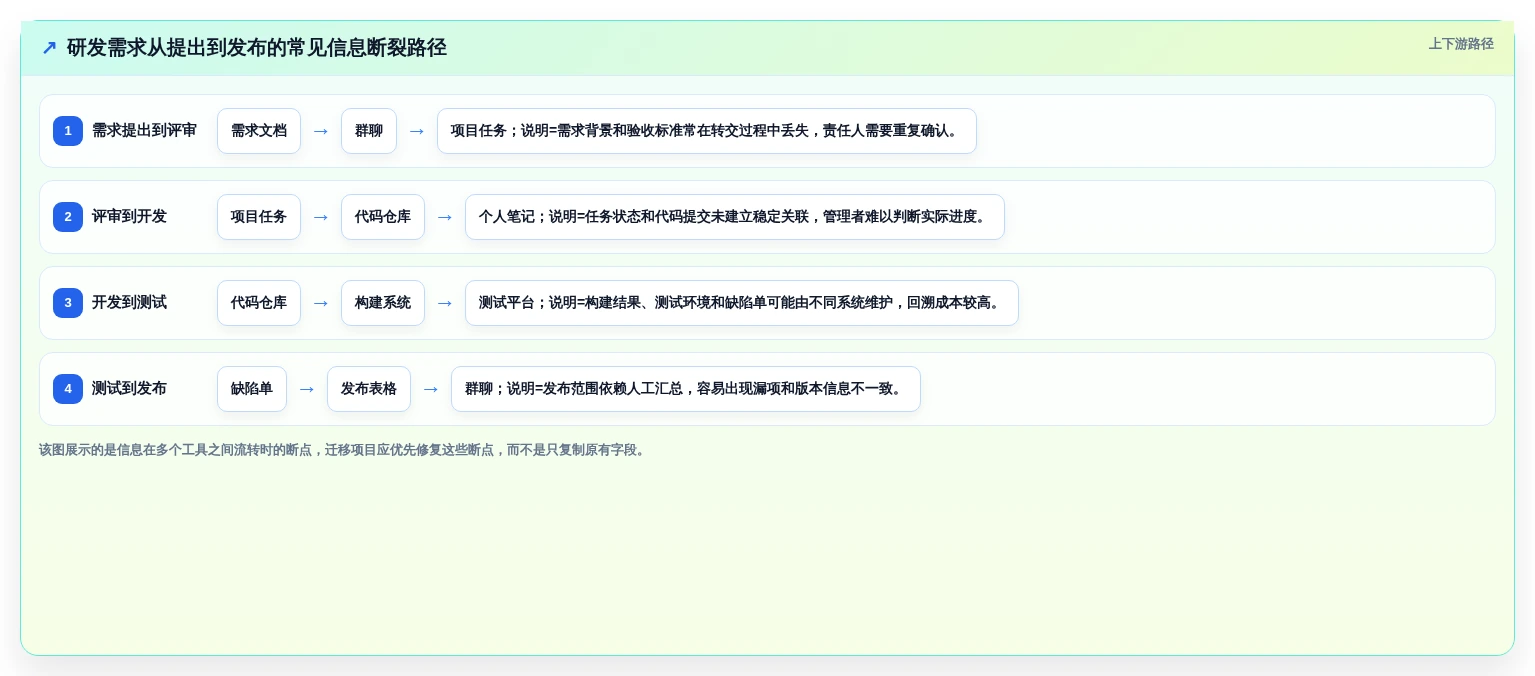Click the 缺陷单 chip
The image size is (1535, 676).
tap(252, 389)
